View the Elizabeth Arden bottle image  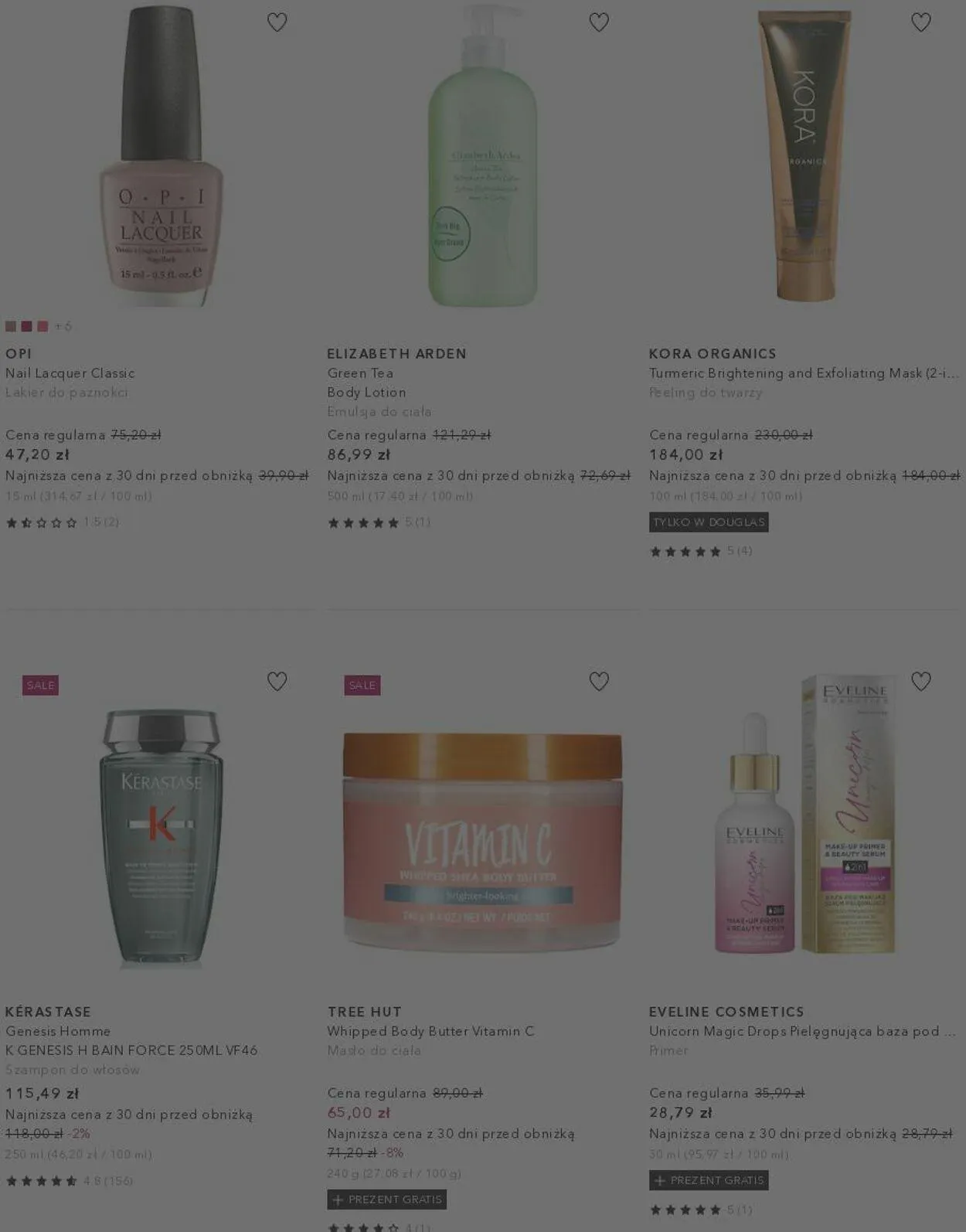[x=483, y=155]
